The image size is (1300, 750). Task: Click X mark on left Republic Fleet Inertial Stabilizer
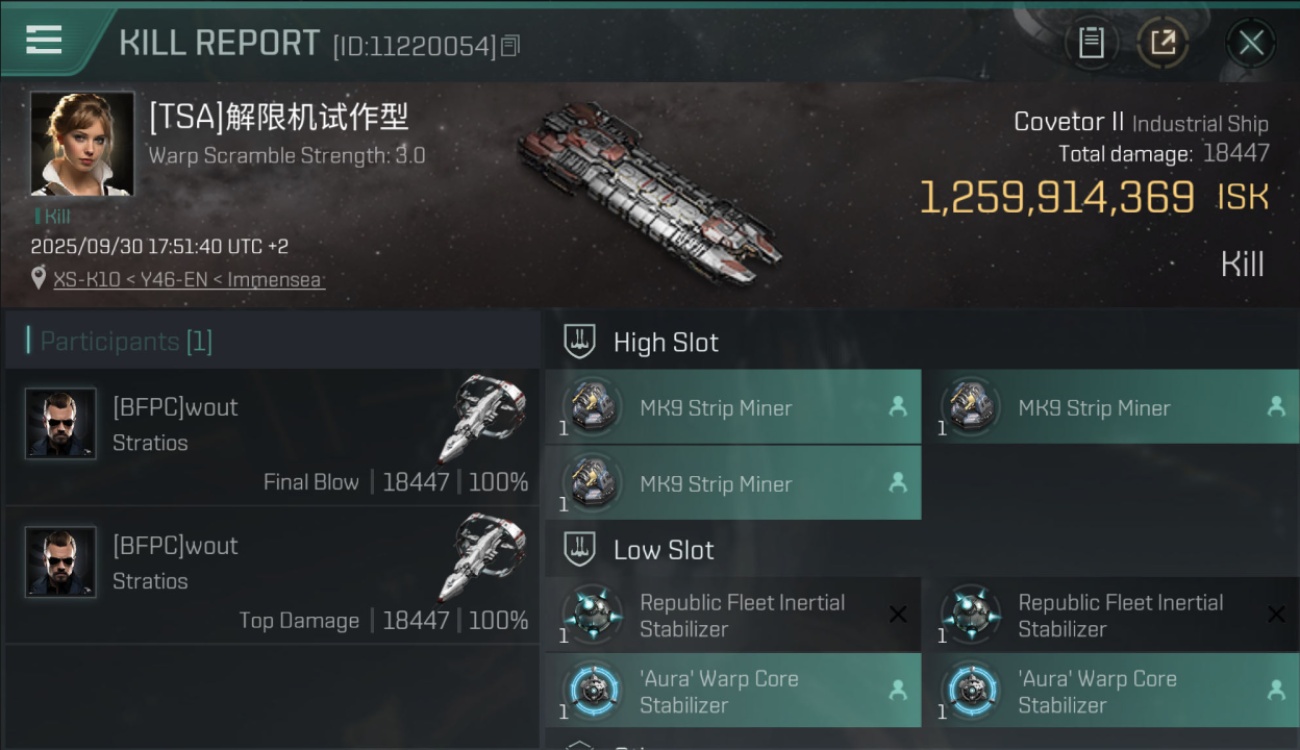tap(898, 615)
